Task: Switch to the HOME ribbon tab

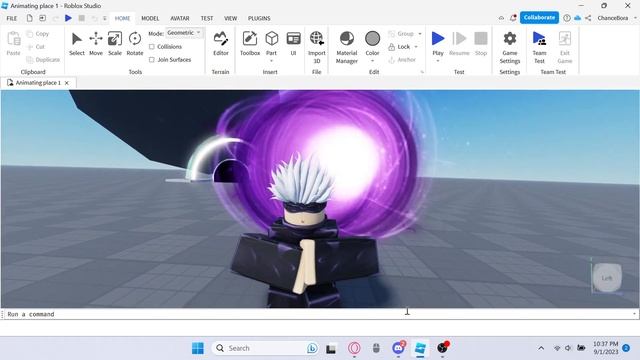Action: pos(122,18)
